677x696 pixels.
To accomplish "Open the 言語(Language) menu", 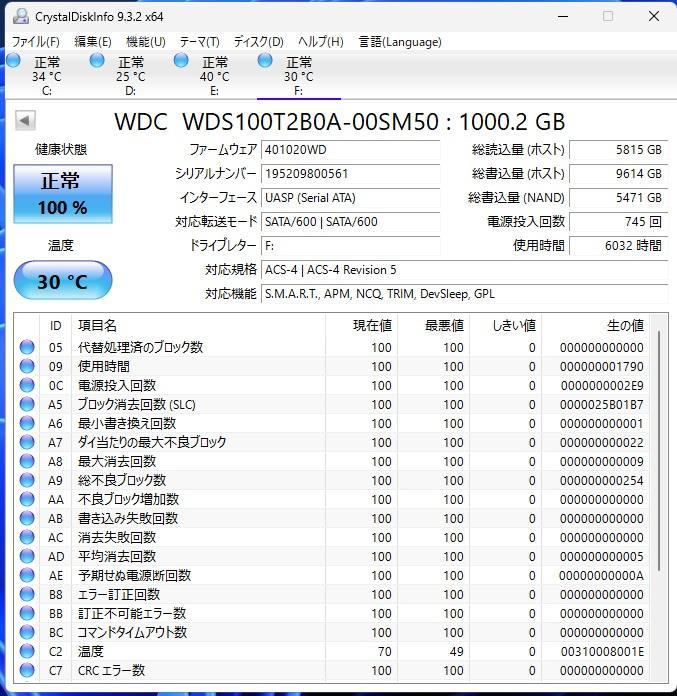I will pos(400,42).
